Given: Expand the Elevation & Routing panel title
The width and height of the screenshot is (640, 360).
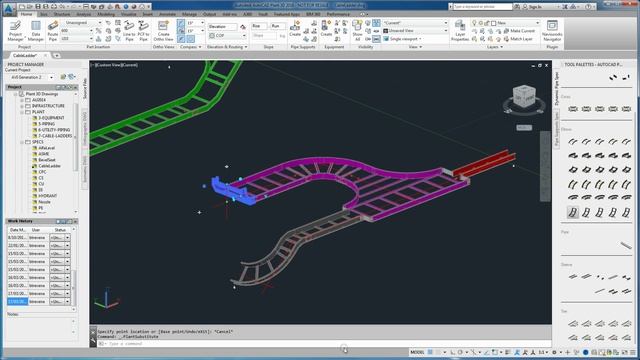Looking at the screenshot, I should click(227, 47).
